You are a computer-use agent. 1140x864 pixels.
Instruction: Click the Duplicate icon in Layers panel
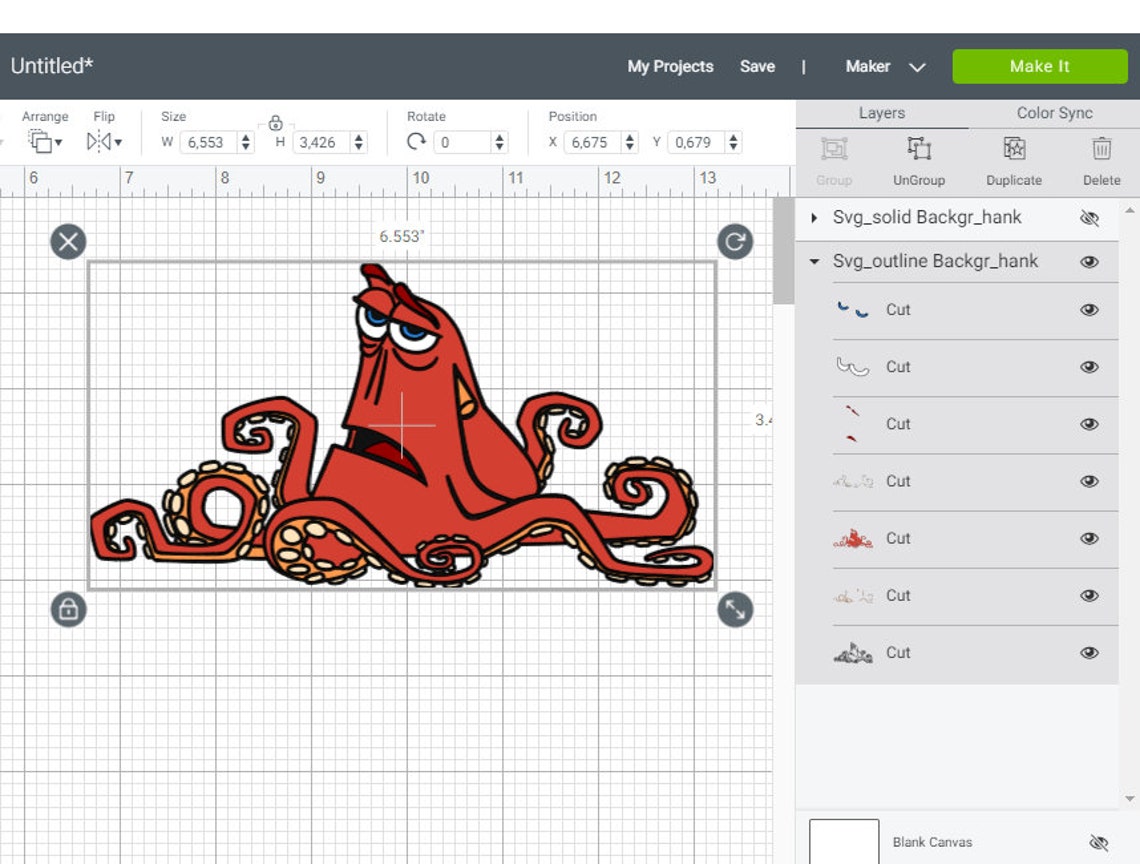click(x=1014, y=148)
